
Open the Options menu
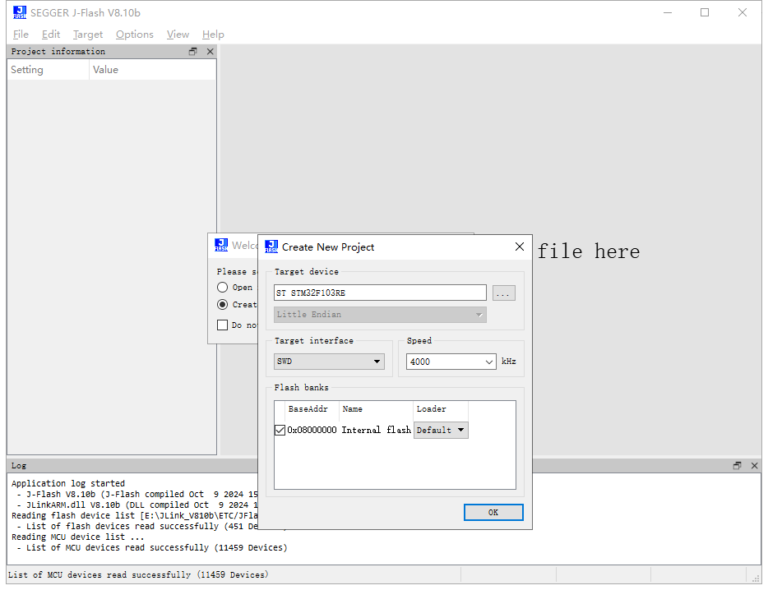(x=134, y=34)
